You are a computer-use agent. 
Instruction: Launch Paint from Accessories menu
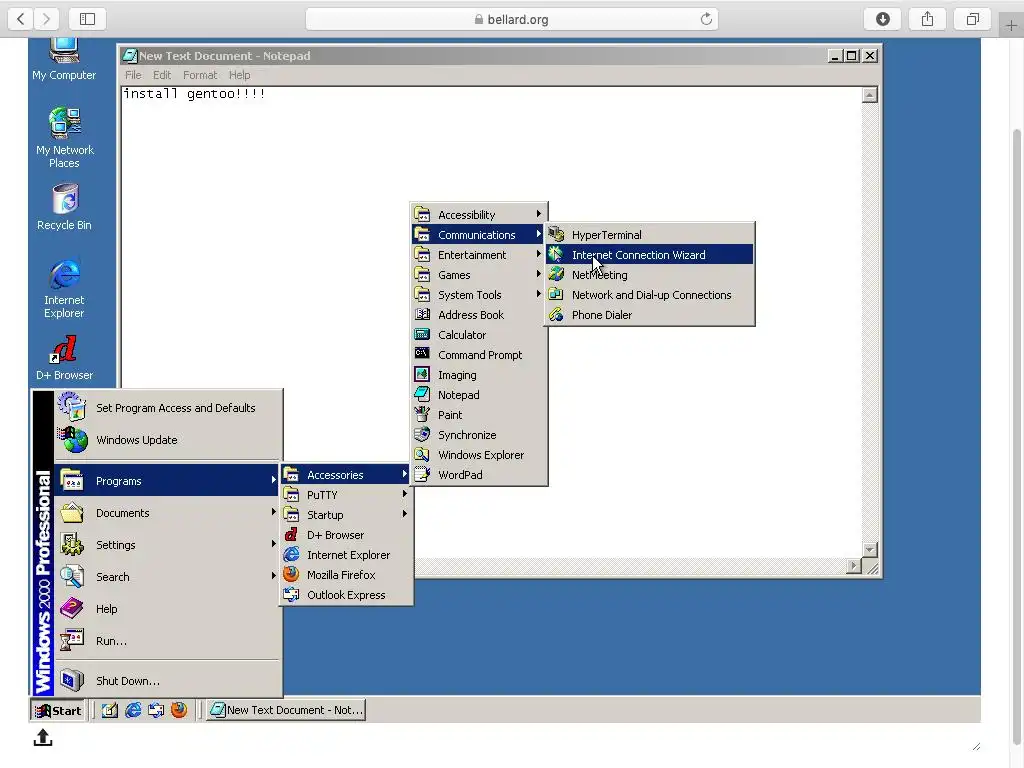pos(479,415)
